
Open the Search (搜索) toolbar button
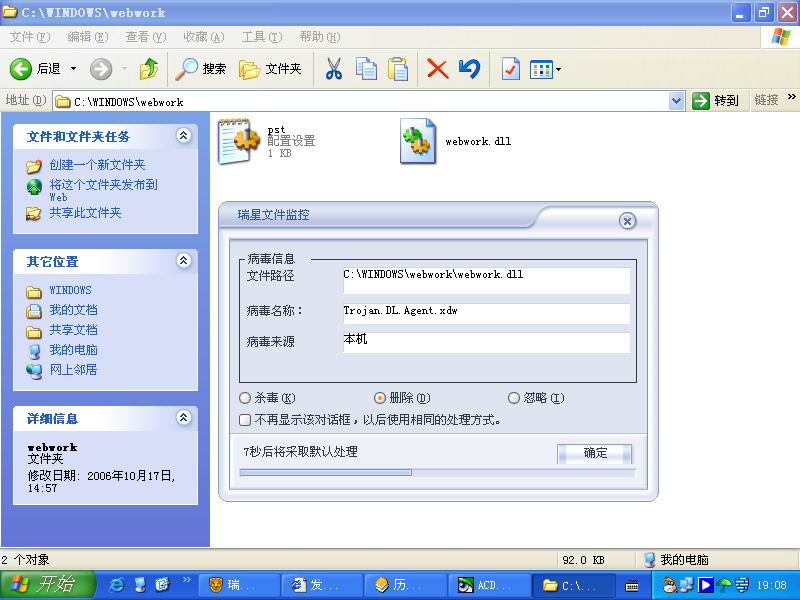pos(201,69)
